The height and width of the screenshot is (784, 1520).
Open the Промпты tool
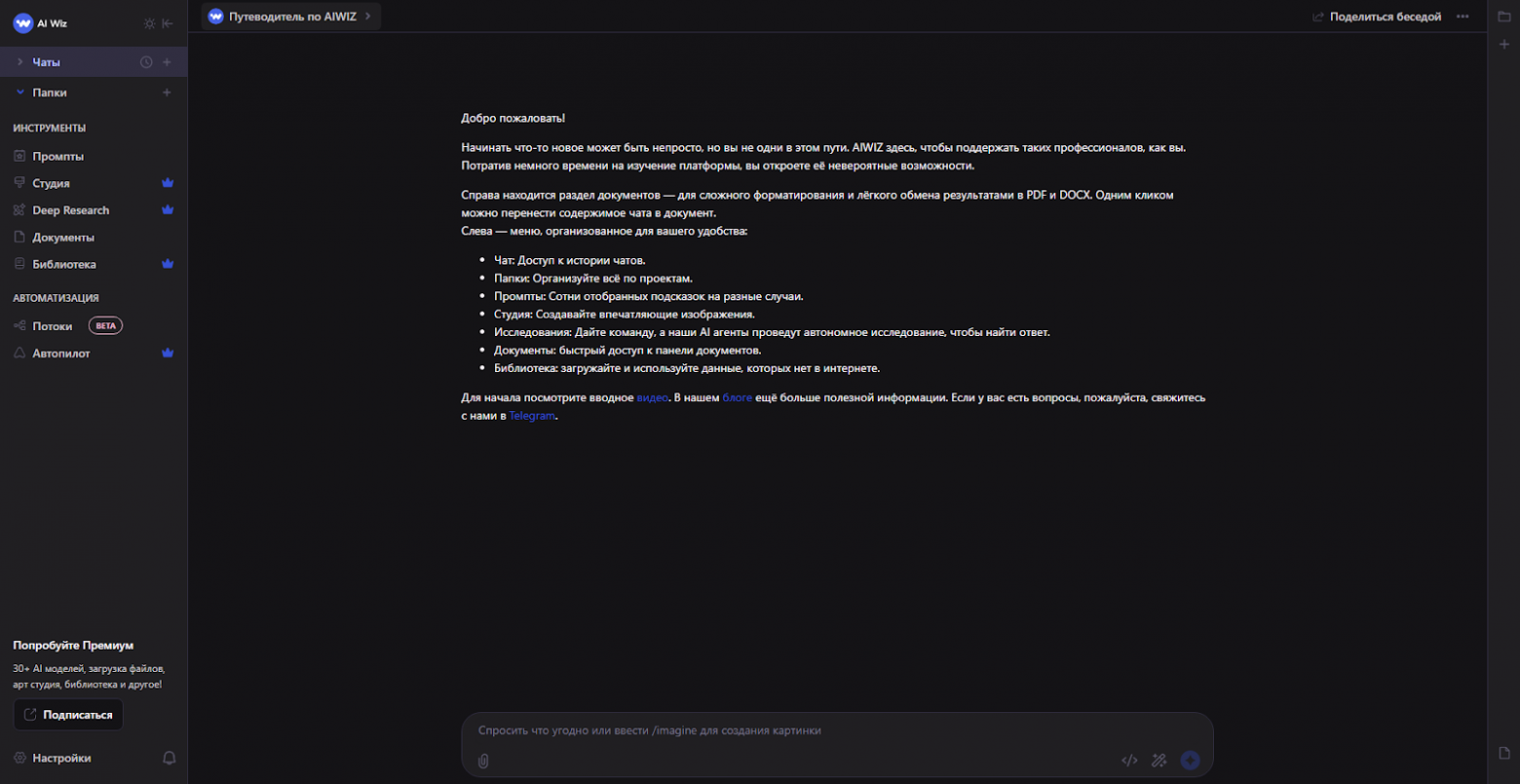pyautogui.click(x=58, y=156)
